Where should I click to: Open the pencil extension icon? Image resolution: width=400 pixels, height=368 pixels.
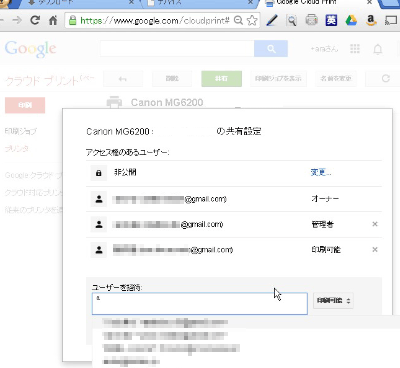pos(272,20)
